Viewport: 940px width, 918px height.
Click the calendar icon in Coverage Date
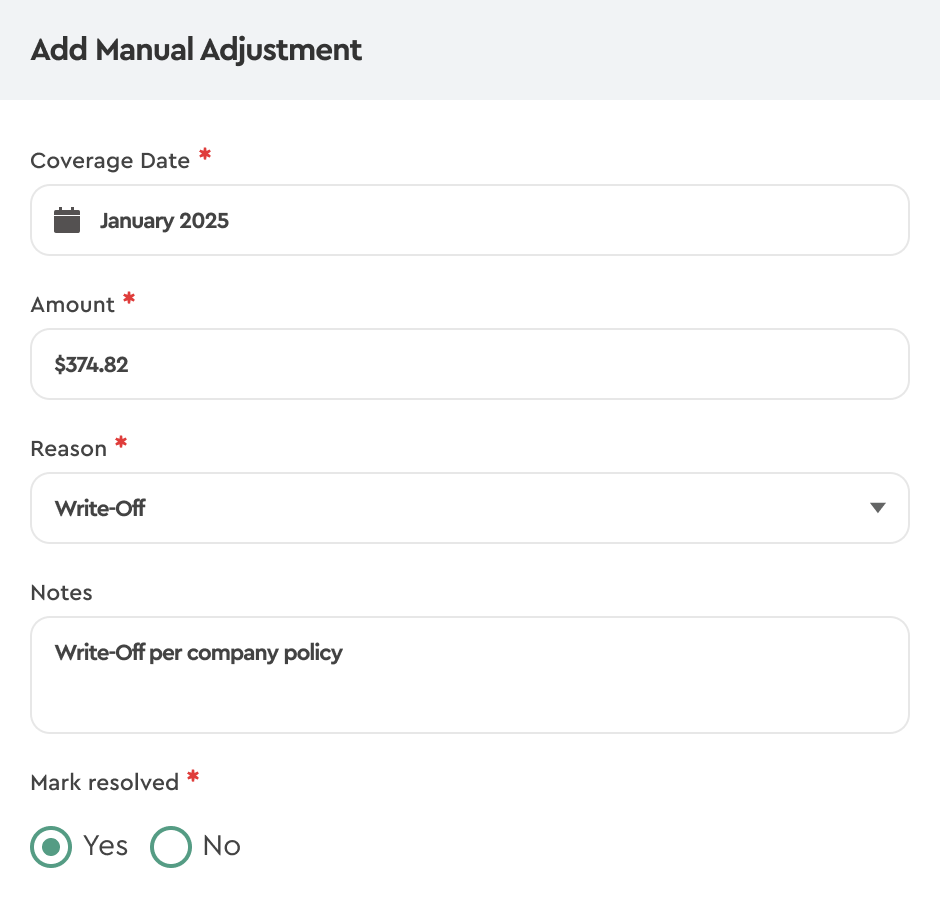67,220
